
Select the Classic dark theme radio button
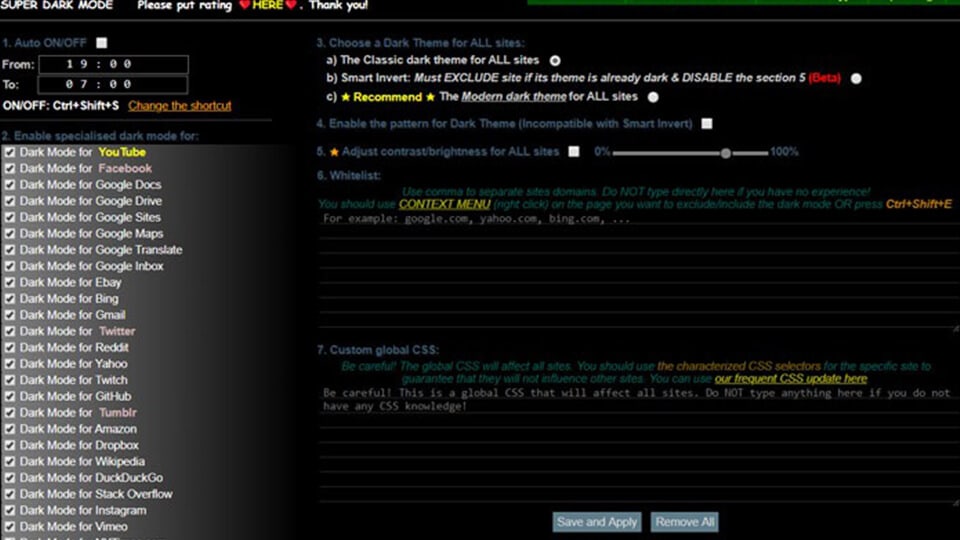pos(555,61)
